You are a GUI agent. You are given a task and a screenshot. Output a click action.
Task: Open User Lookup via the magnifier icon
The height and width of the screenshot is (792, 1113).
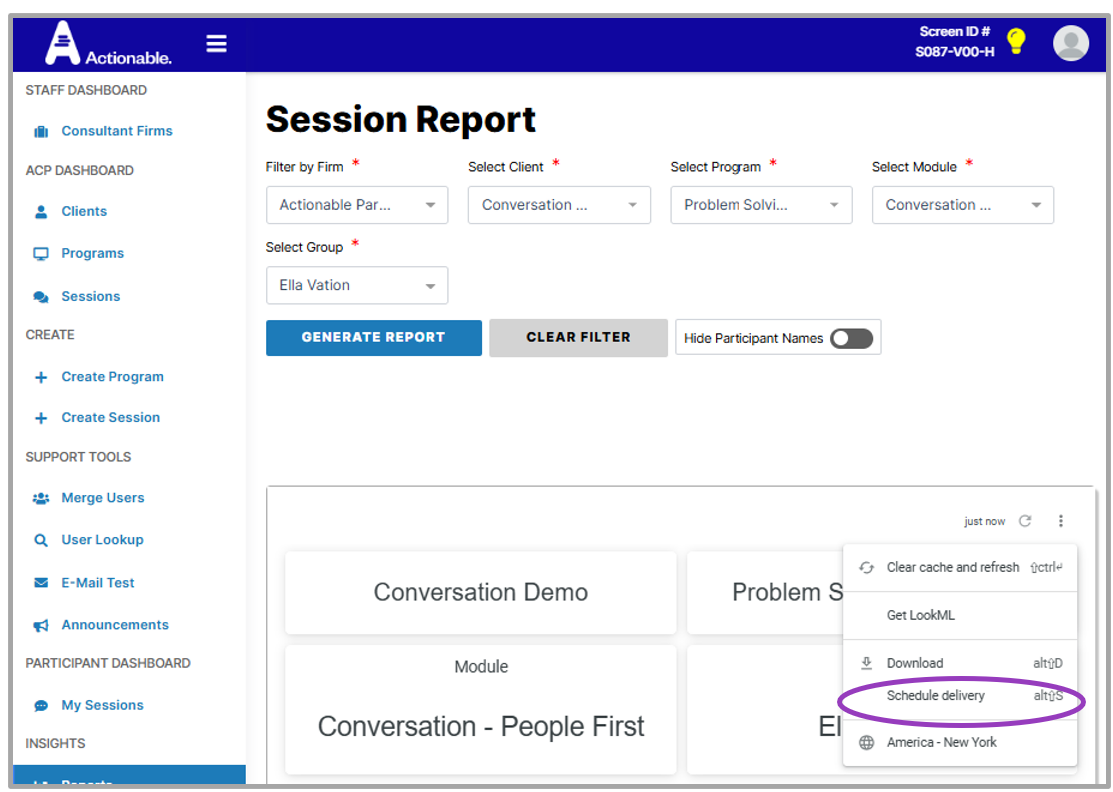41,540
